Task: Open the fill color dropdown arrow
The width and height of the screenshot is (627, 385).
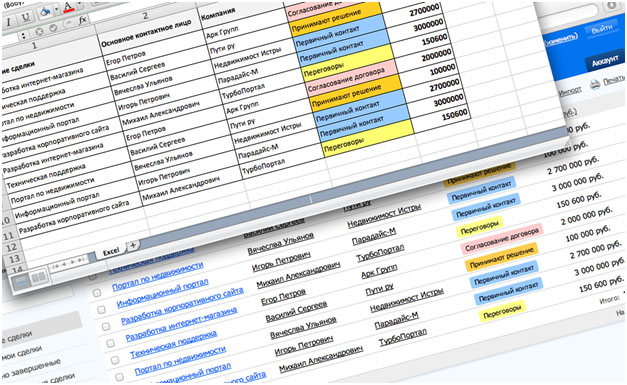Action: tap(56, 9)
